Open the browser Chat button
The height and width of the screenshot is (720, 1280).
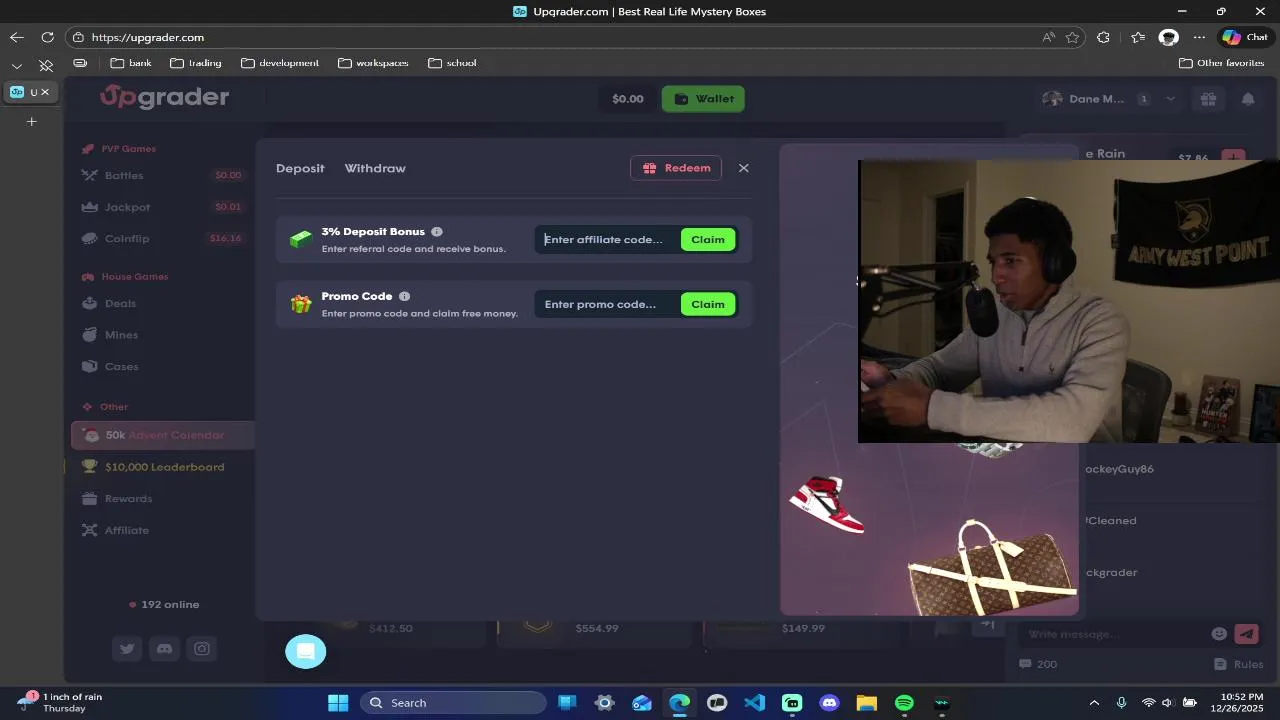pyautogui.click(x=1245, y=37)
